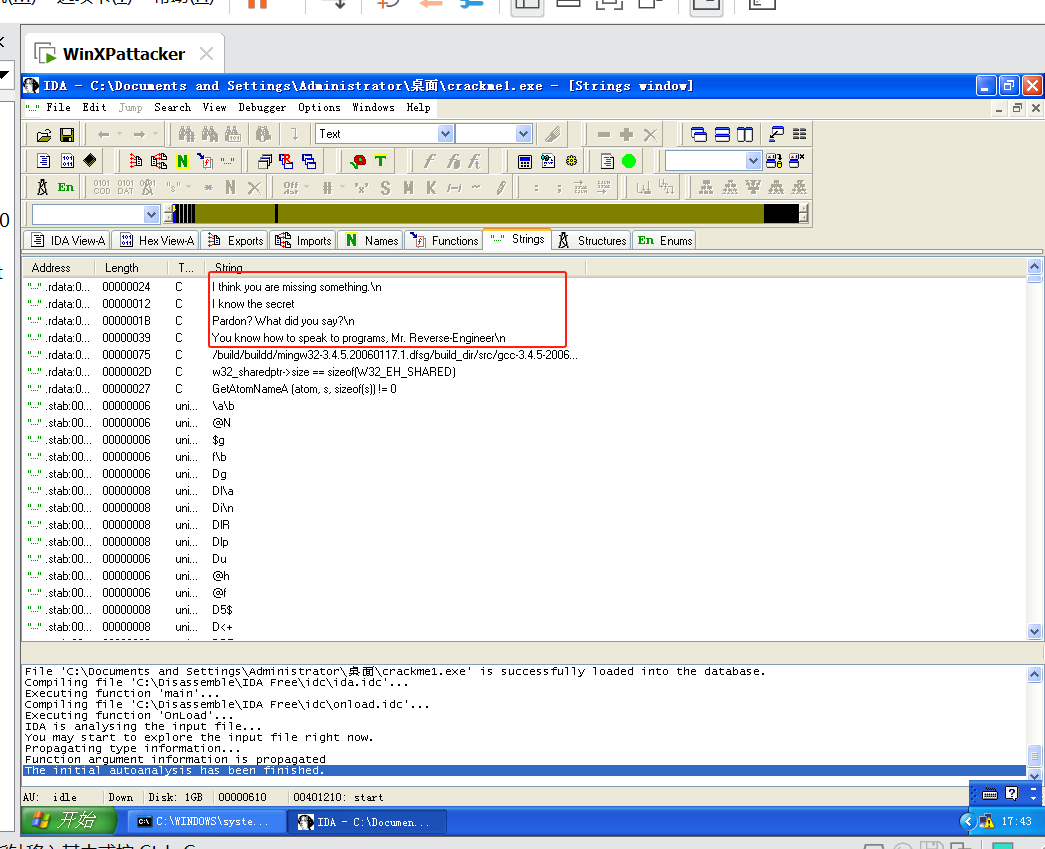Switch to the Names tab

pos(370,241)
